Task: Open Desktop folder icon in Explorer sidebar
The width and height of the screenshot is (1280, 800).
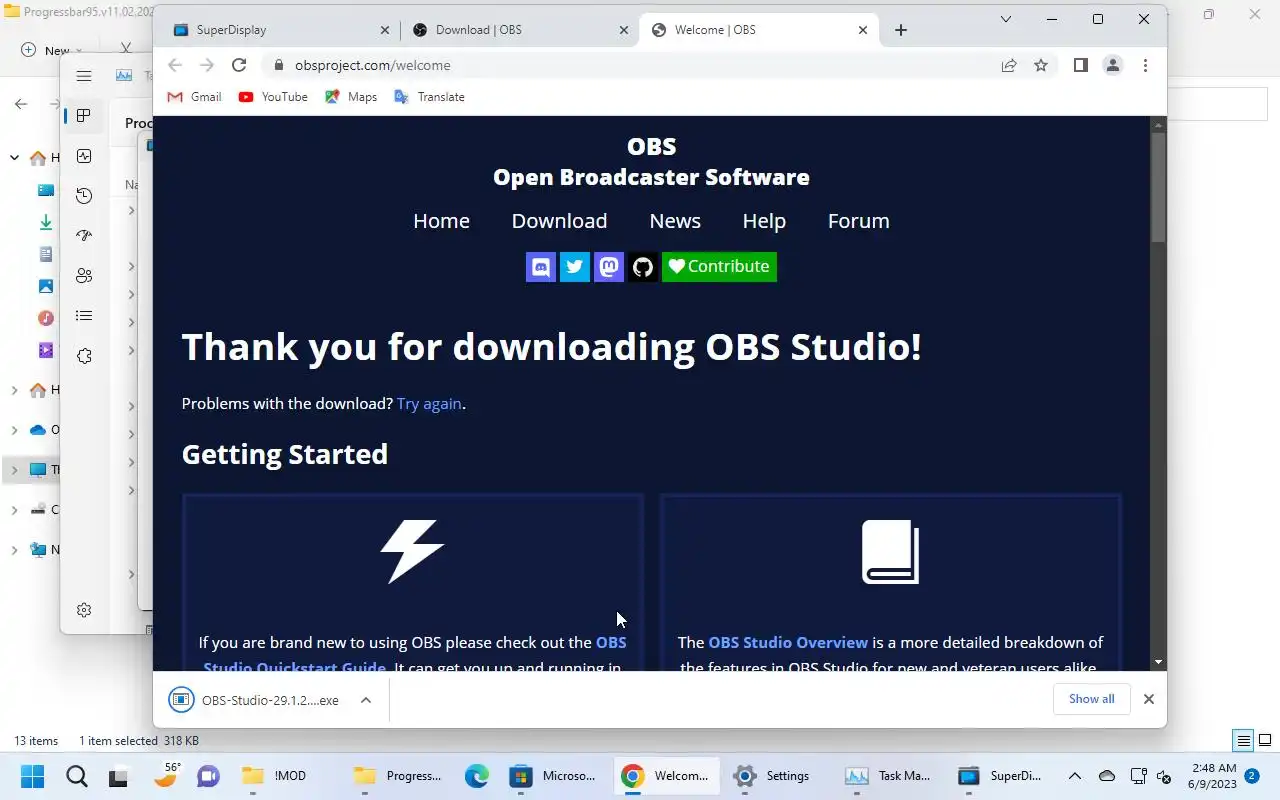Action: [x=46, y=190]
